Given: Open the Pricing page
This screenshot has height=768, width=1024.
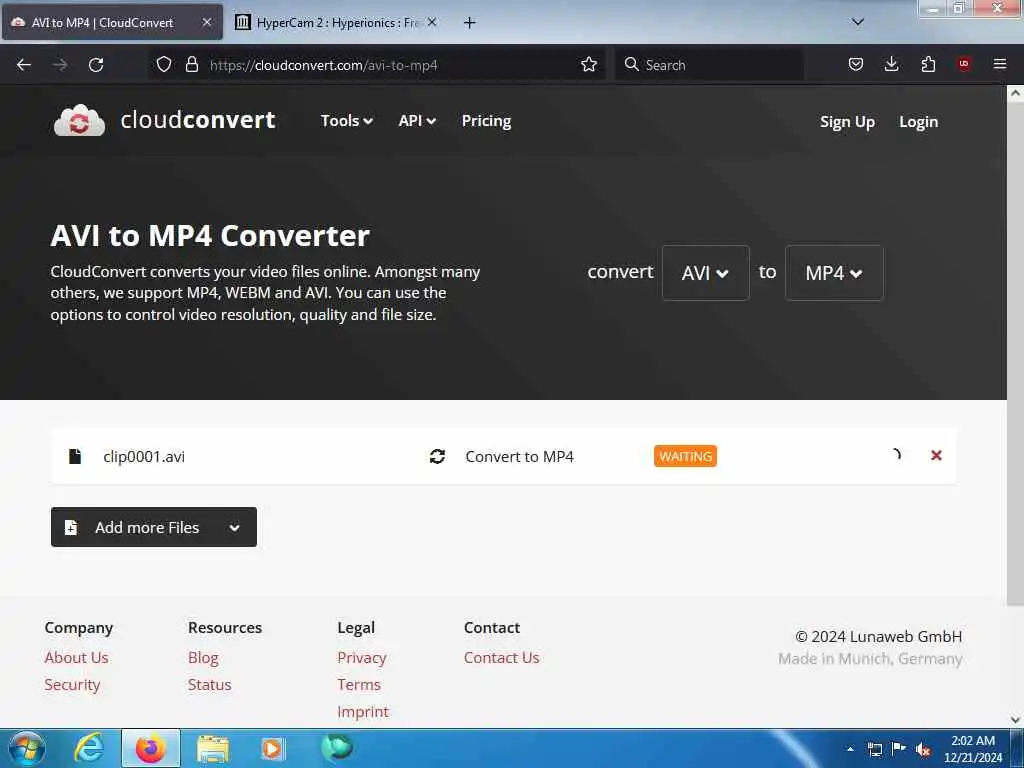Looking at the screenshot, I should coord(487,121).
